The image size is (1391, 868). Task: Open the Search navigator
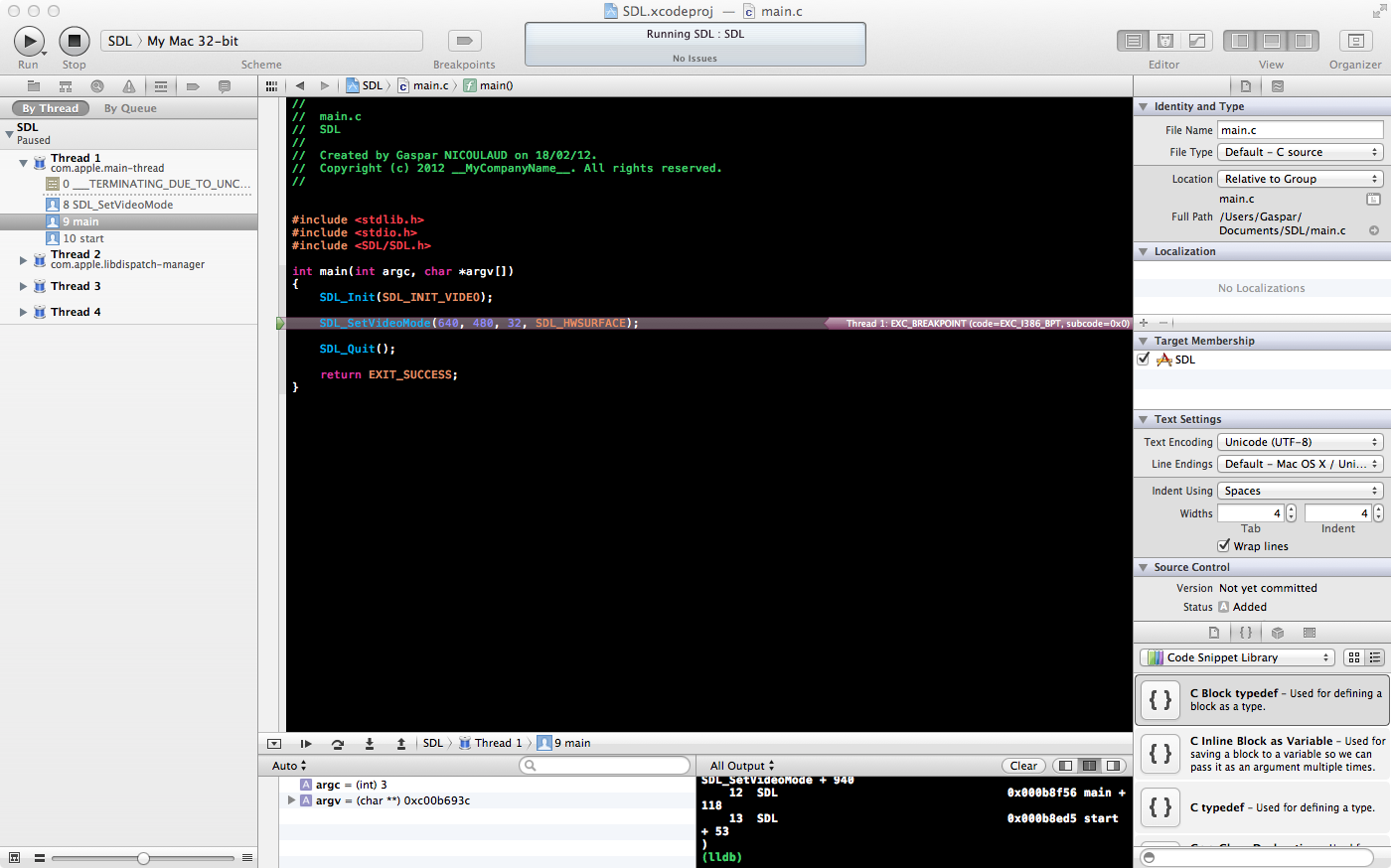coord(96,85)
